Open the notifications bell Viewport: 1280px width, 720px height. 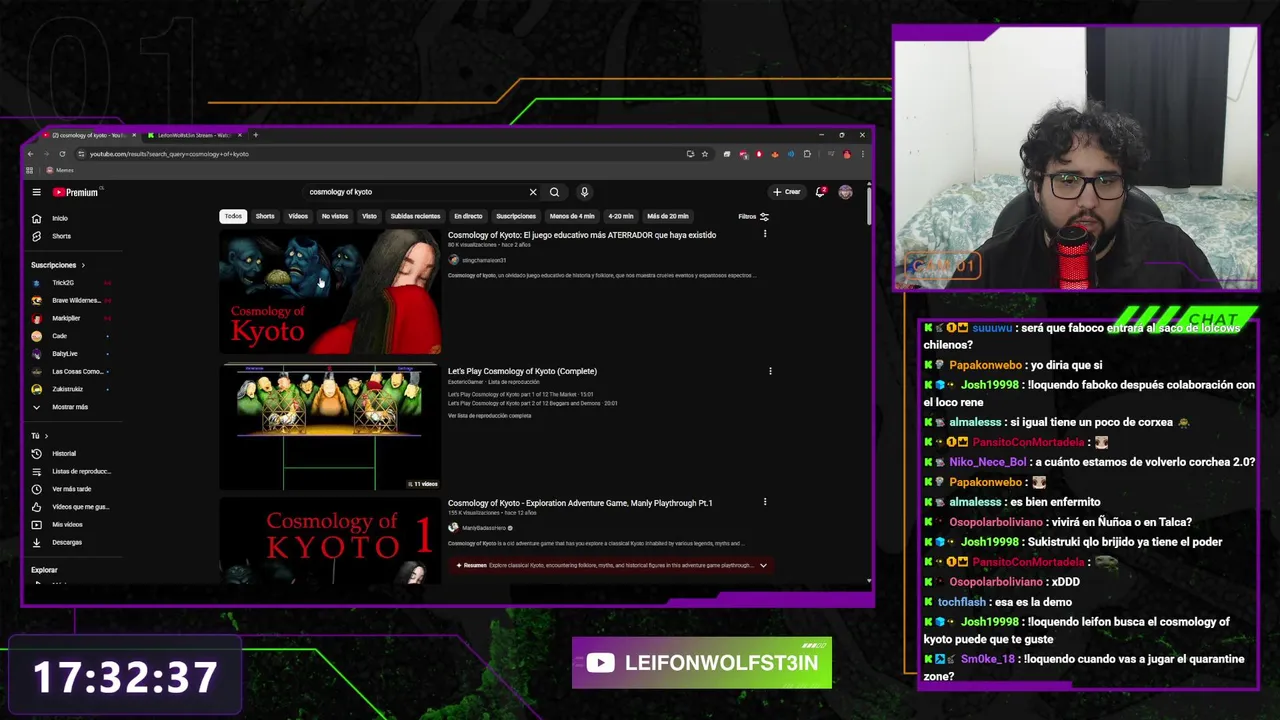(x=820, y=192)
